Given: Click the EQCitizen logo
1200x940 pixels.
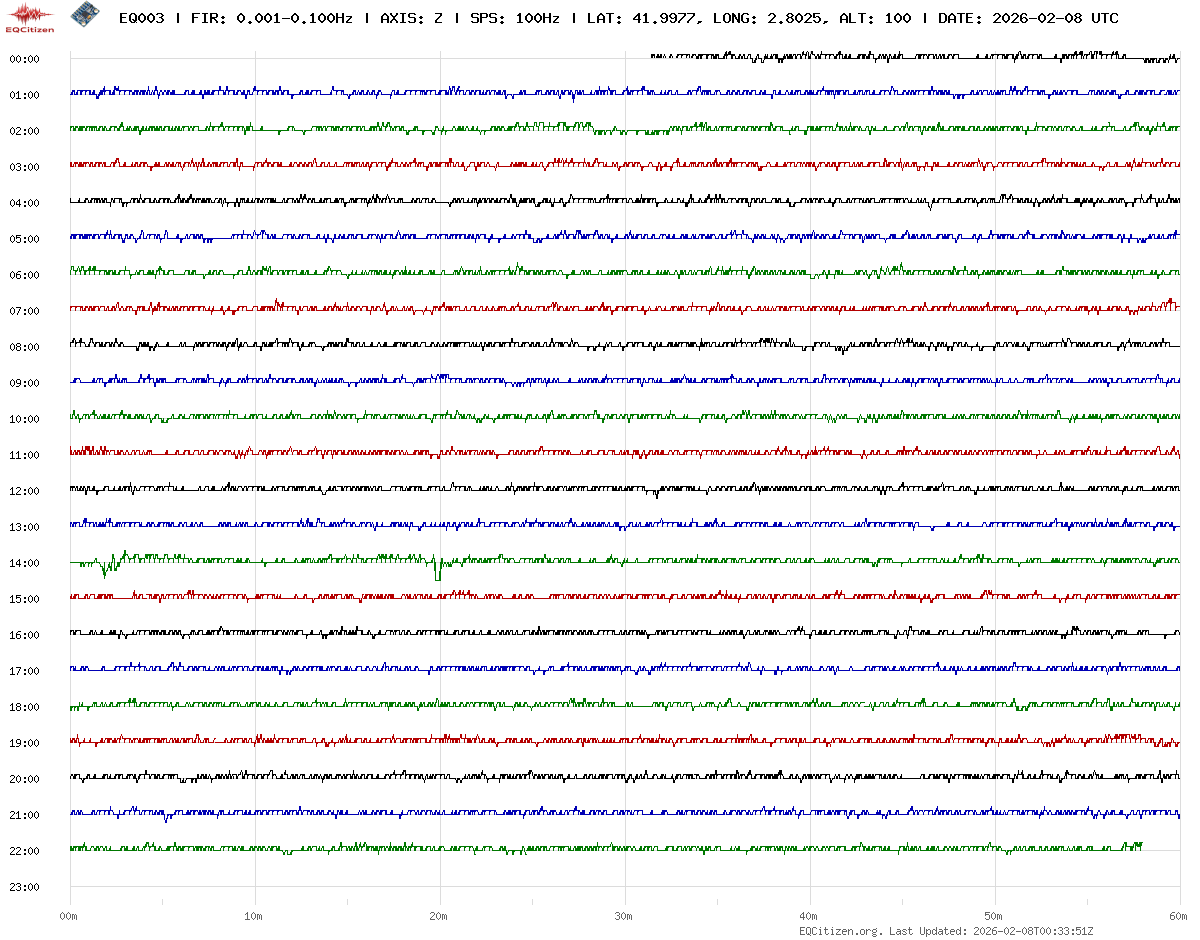Looking at the screenshot, I should [x=30, y=17].
